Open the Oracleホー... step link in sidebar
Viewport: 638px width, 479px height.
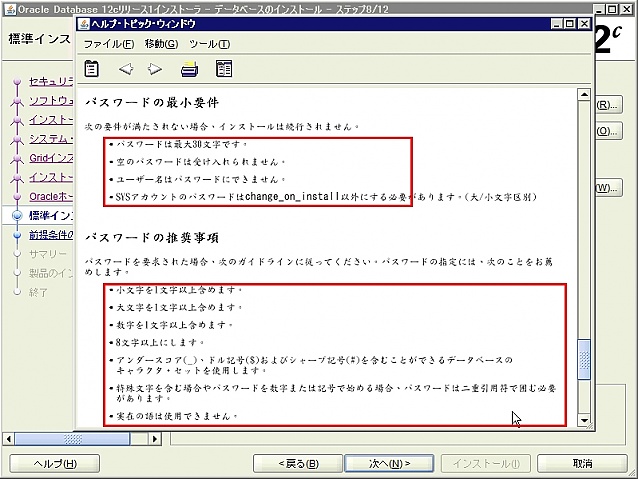coord(51,196)
